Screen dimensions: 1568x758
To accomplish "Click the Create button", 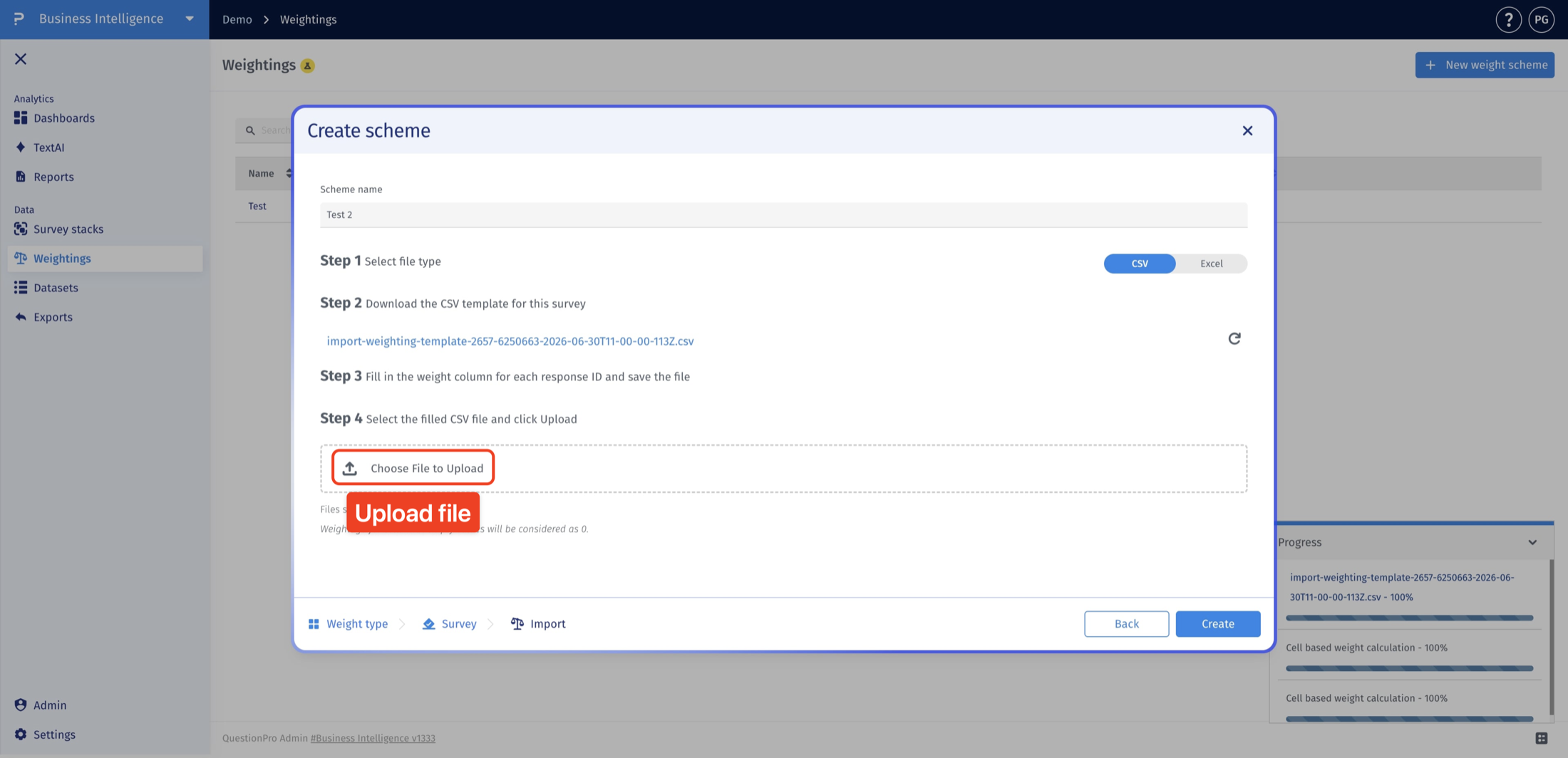I will [x=1217, y=623].
